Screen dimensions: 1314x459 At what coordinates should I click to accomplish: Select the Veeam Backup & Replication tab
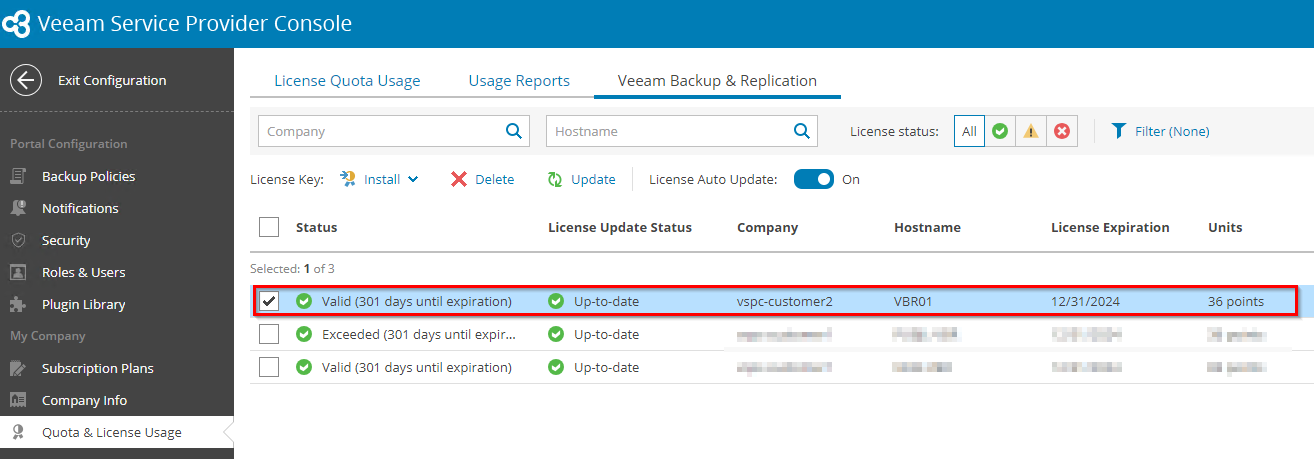[x=717, y=81]
